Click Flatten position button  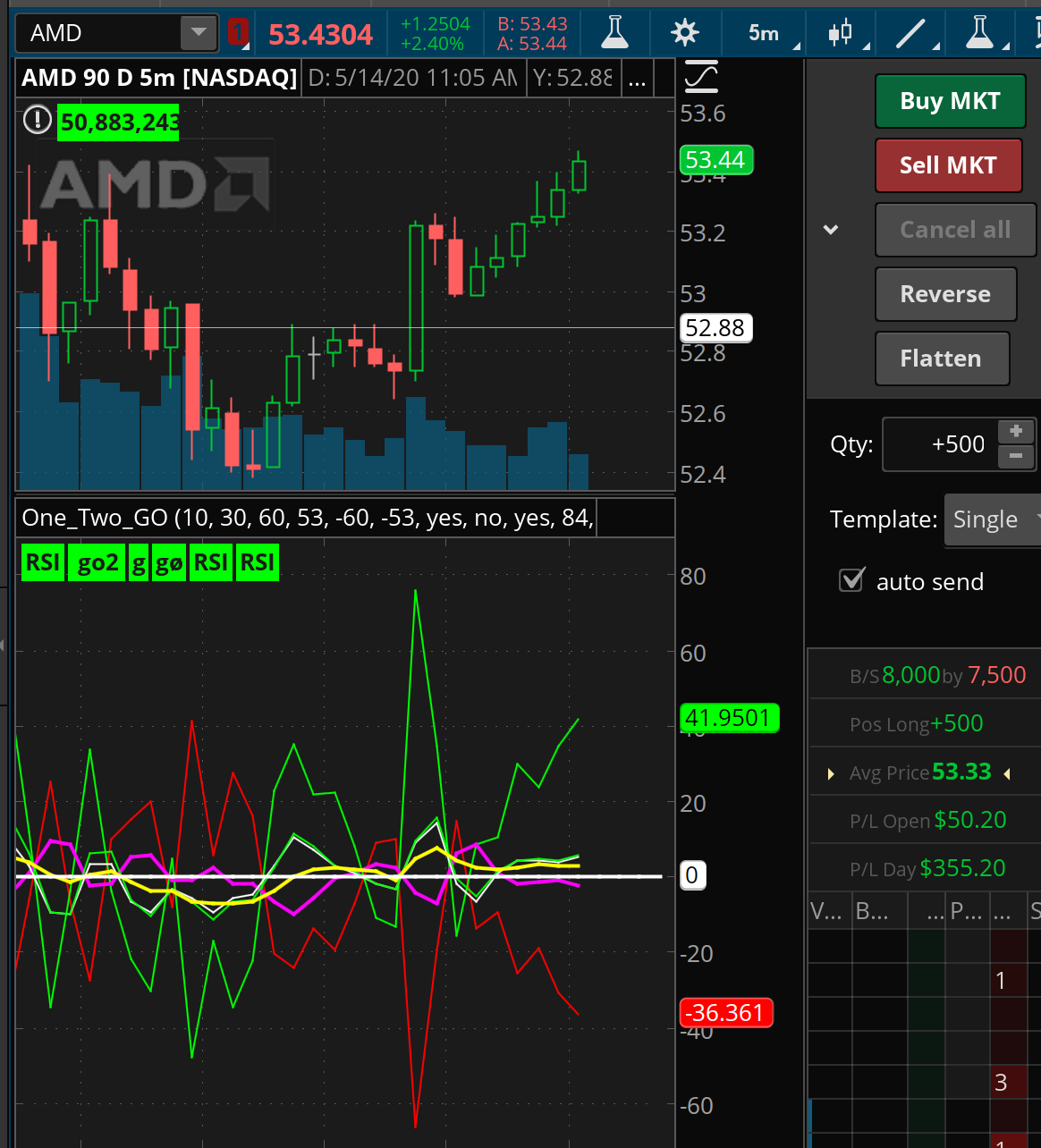[942, 359]
